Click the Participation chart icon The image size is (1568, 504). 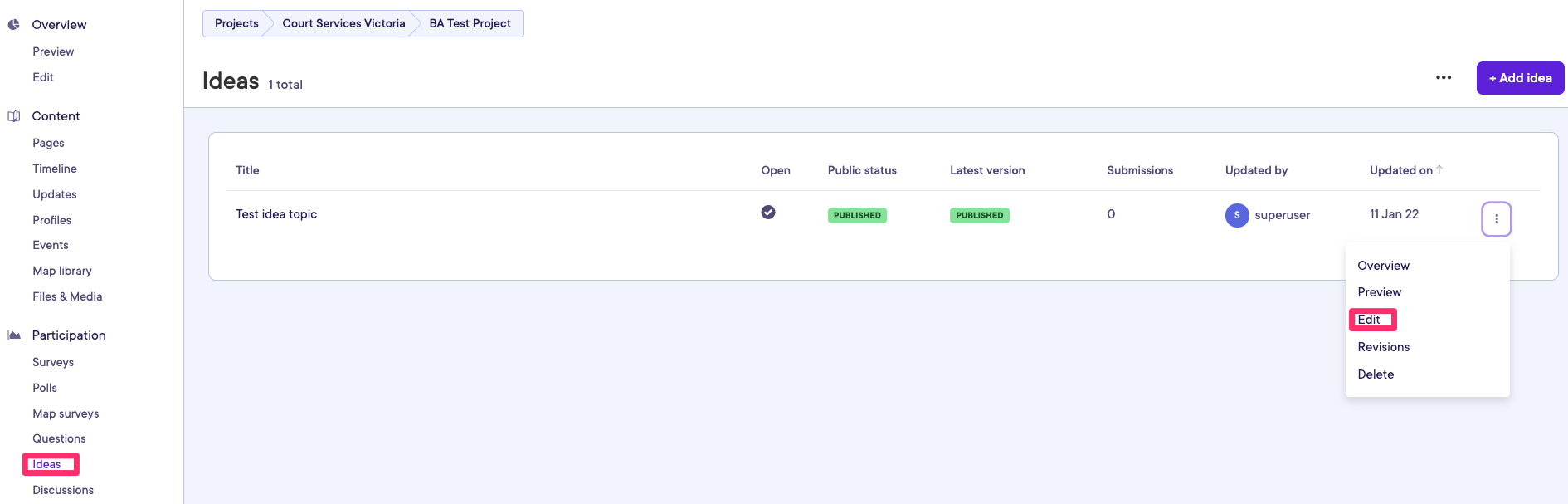(14, 335)
